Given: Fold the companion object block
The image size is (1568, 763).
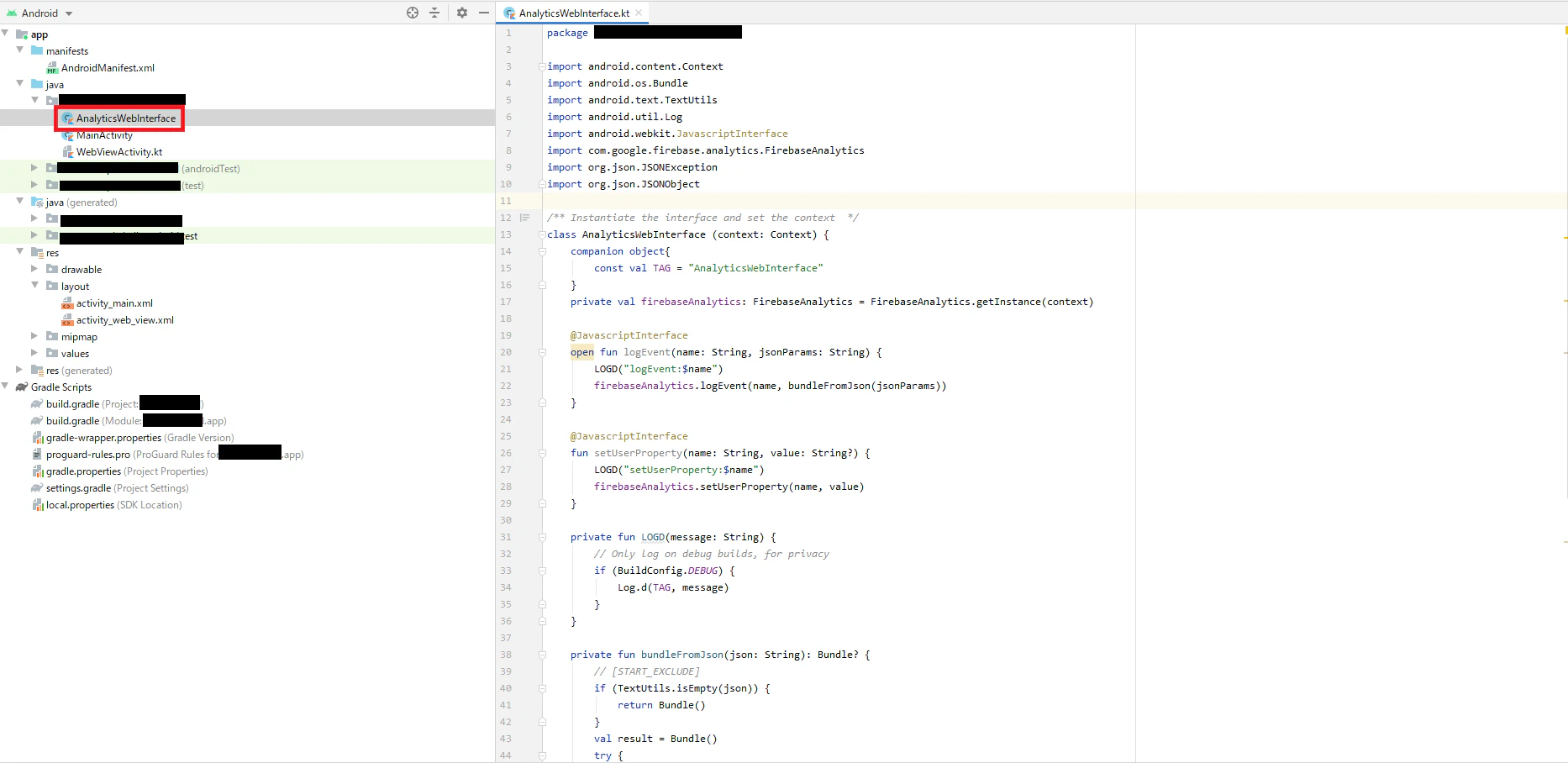Looking at the screenshot, I should [x=542, y=251].
